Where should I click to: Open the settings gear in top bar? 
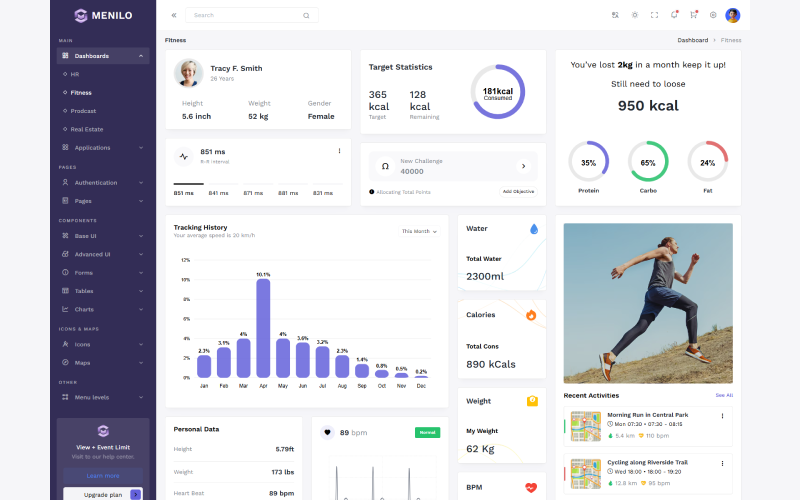[713, 15]
